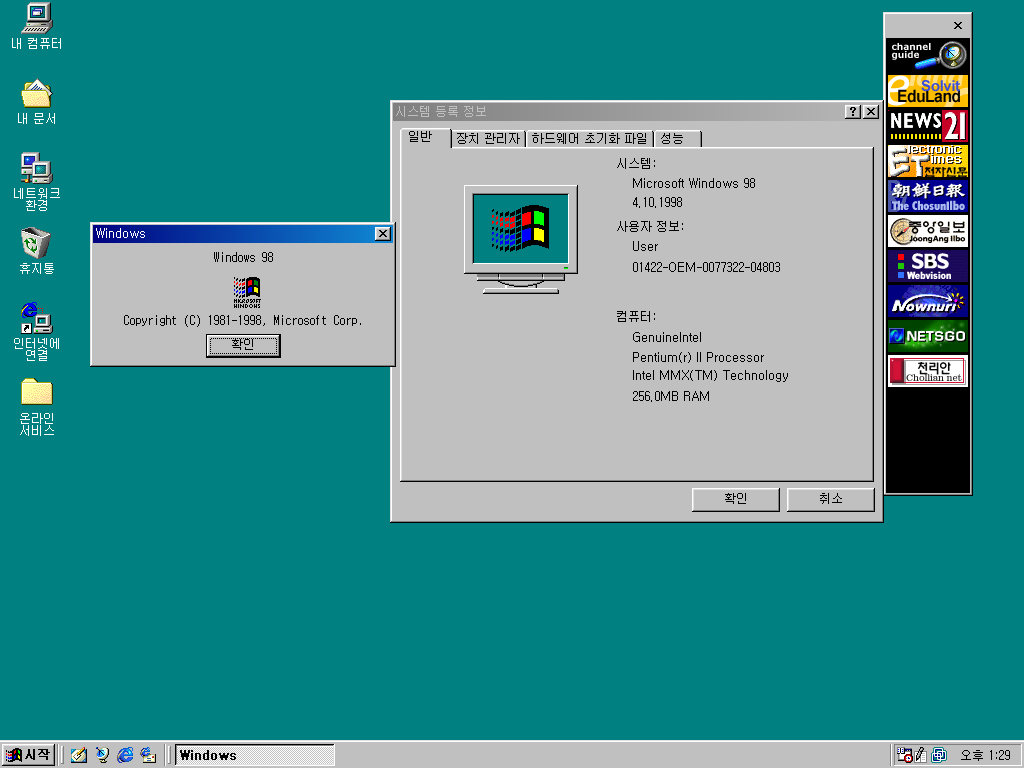
Task: Click the GenuineIntel text
Action: (x=667, y=338)
